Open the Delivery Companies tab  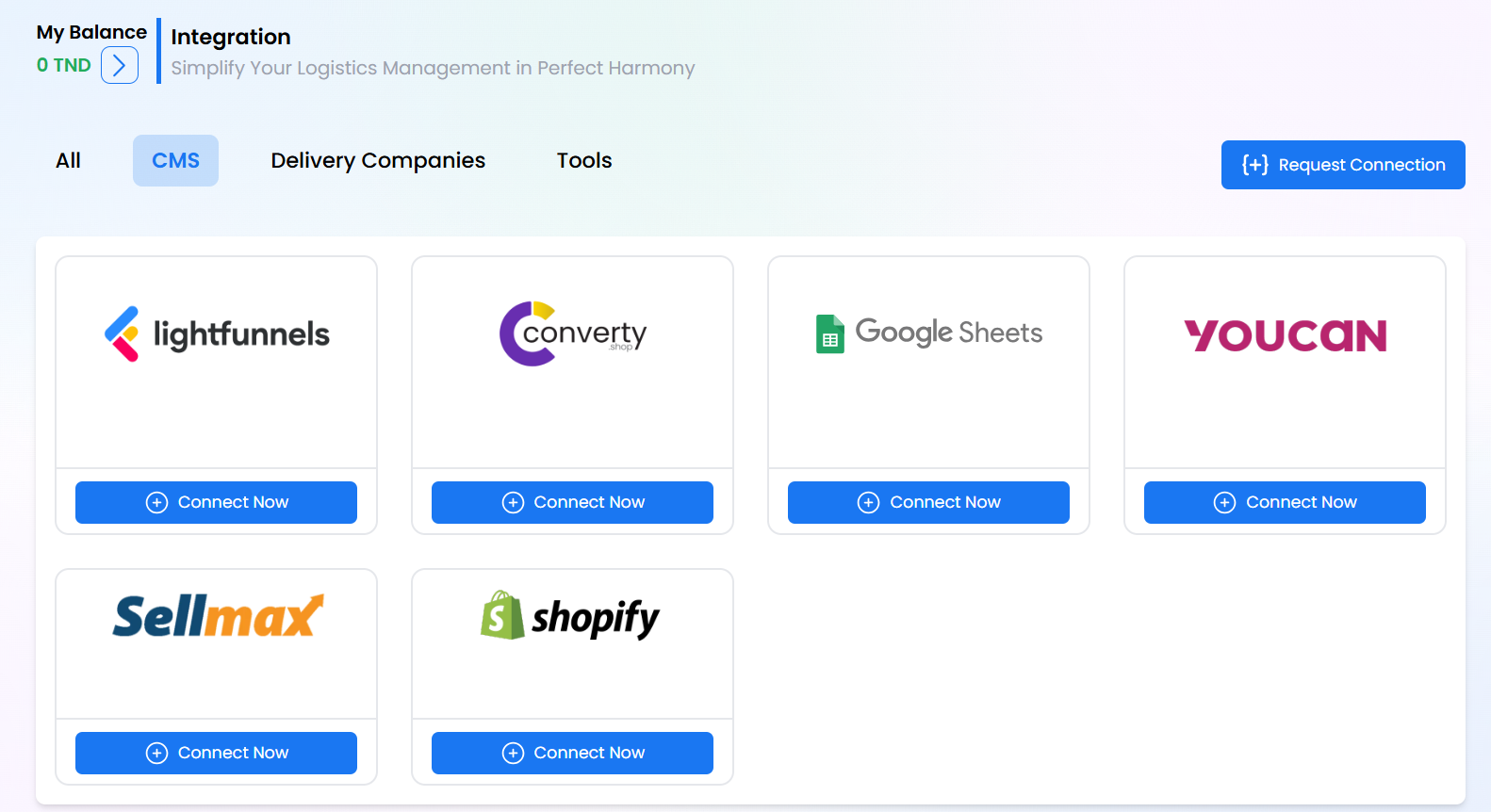(x=378, y=160)
